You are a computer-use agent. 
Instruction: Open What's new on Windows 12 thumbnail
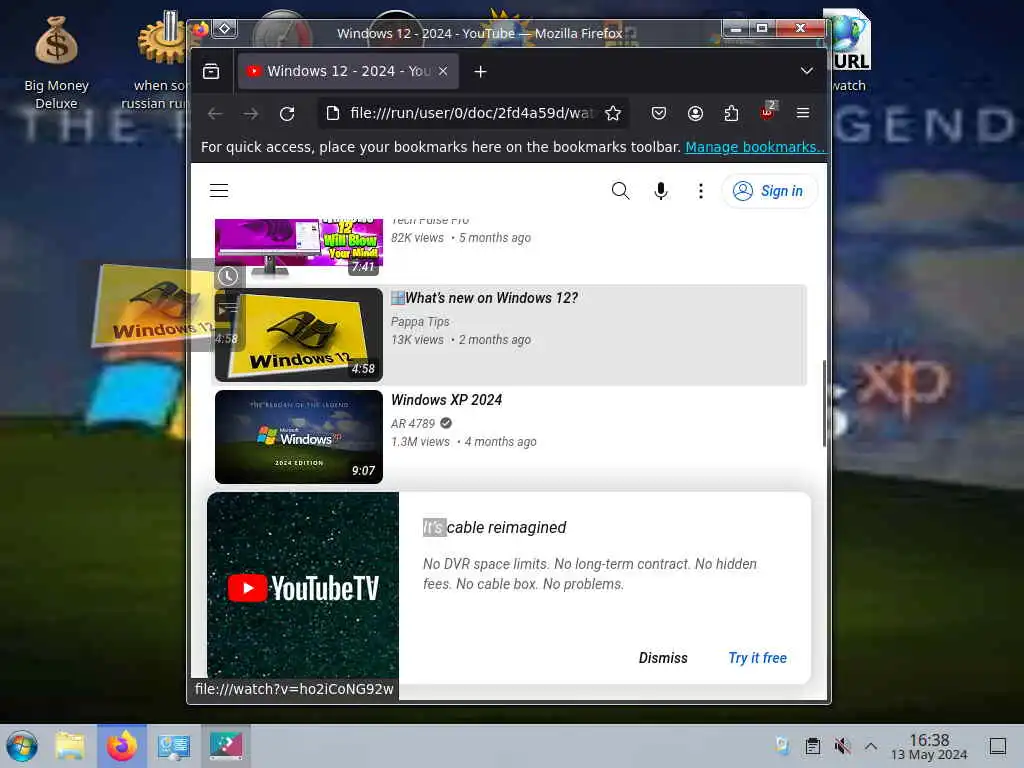tap(298, 335)
